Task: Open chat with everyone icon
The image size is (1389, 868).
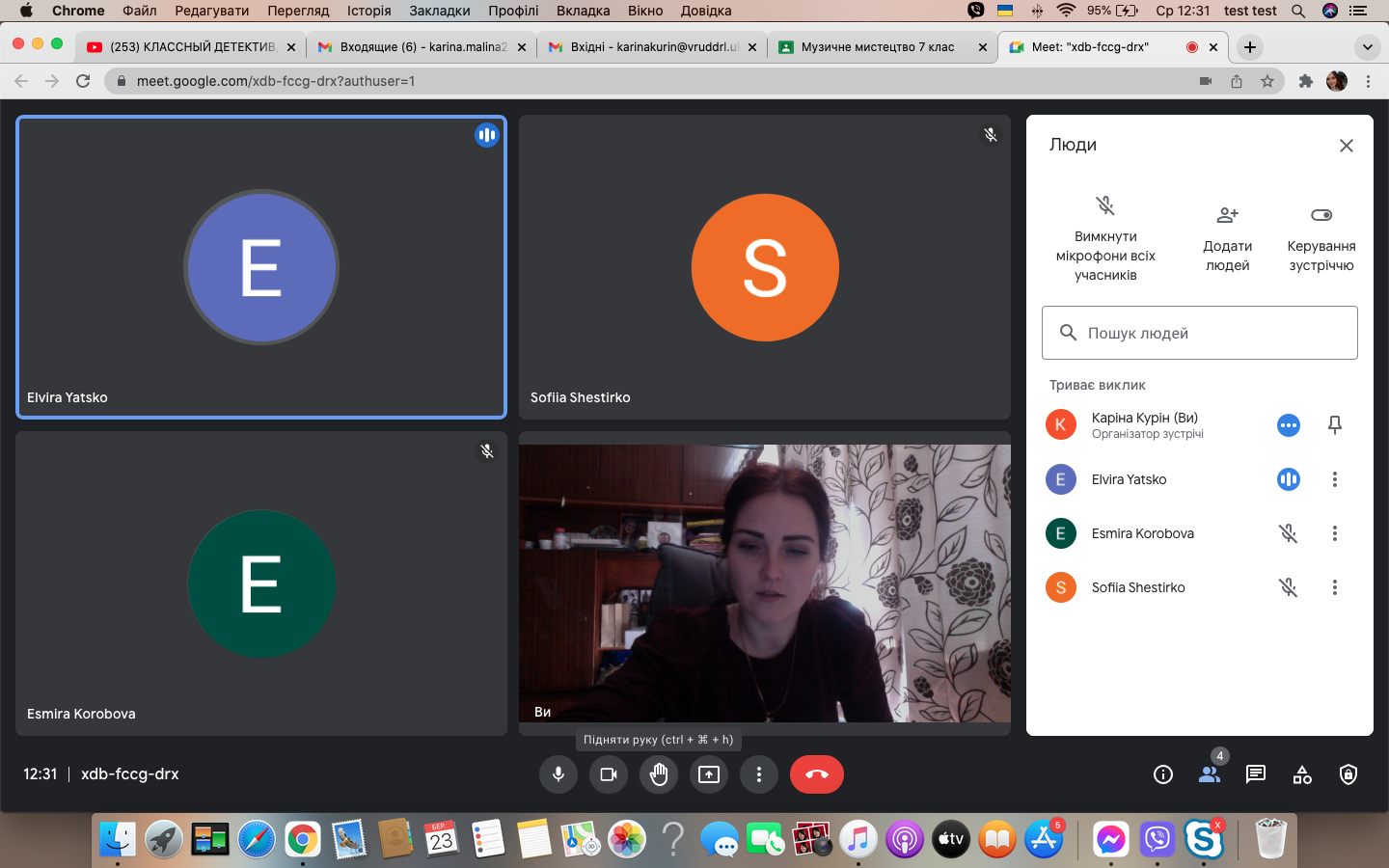Action: pos(1256,774)
